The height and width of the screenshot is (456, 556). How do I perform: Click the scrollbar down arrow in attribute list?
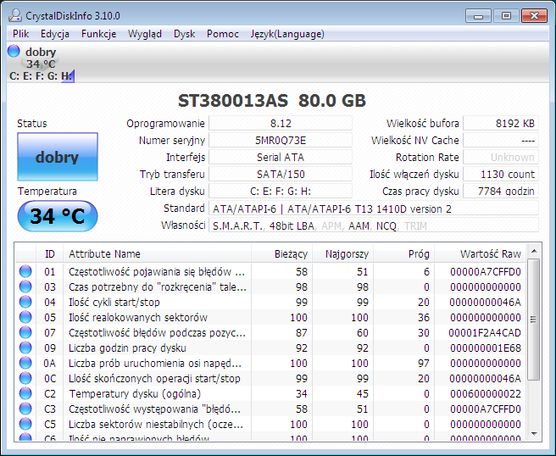click(x=533, y=434)
